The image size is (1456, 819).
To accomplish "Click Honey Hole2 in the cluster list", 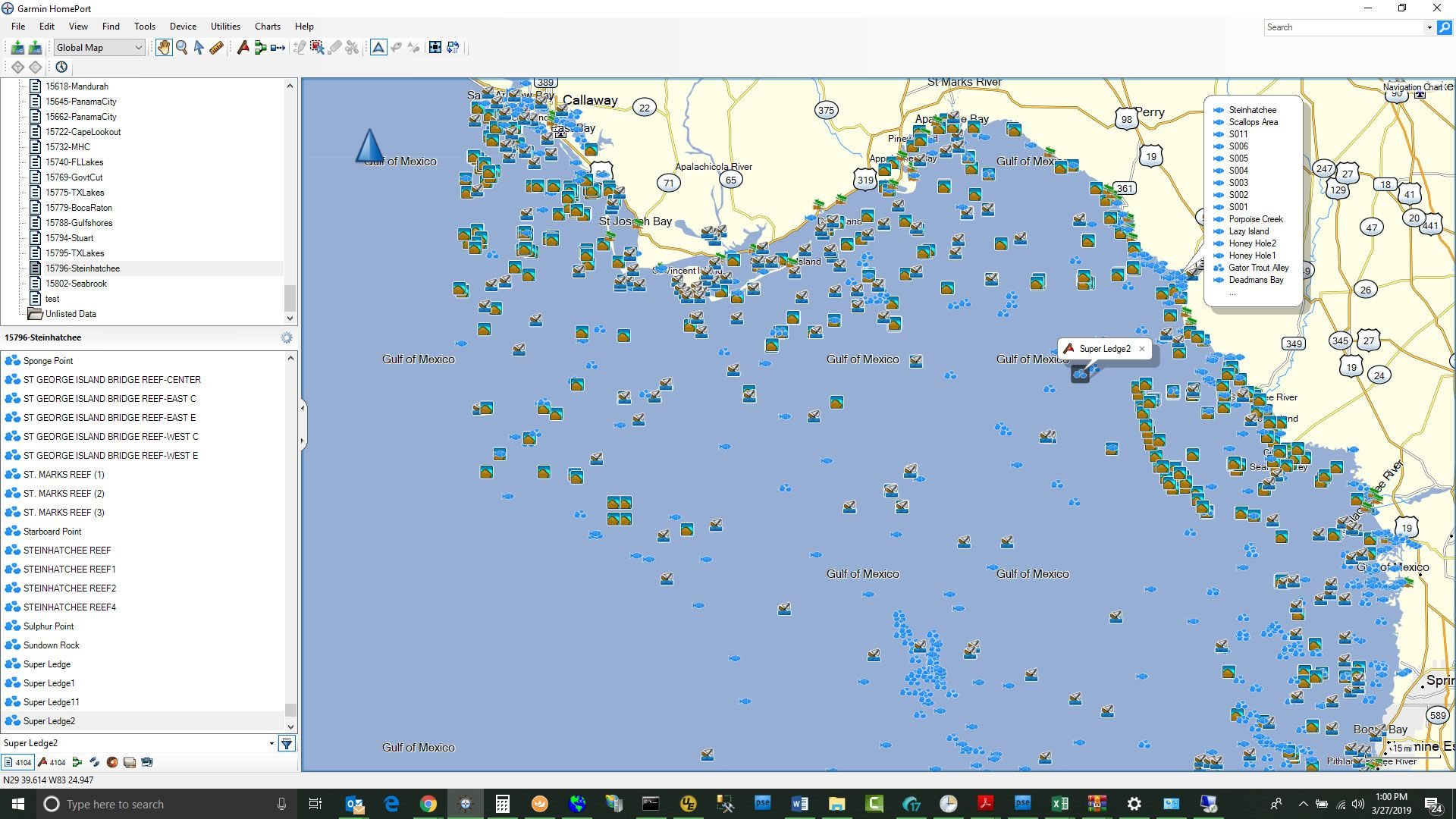I will 1252,243.
